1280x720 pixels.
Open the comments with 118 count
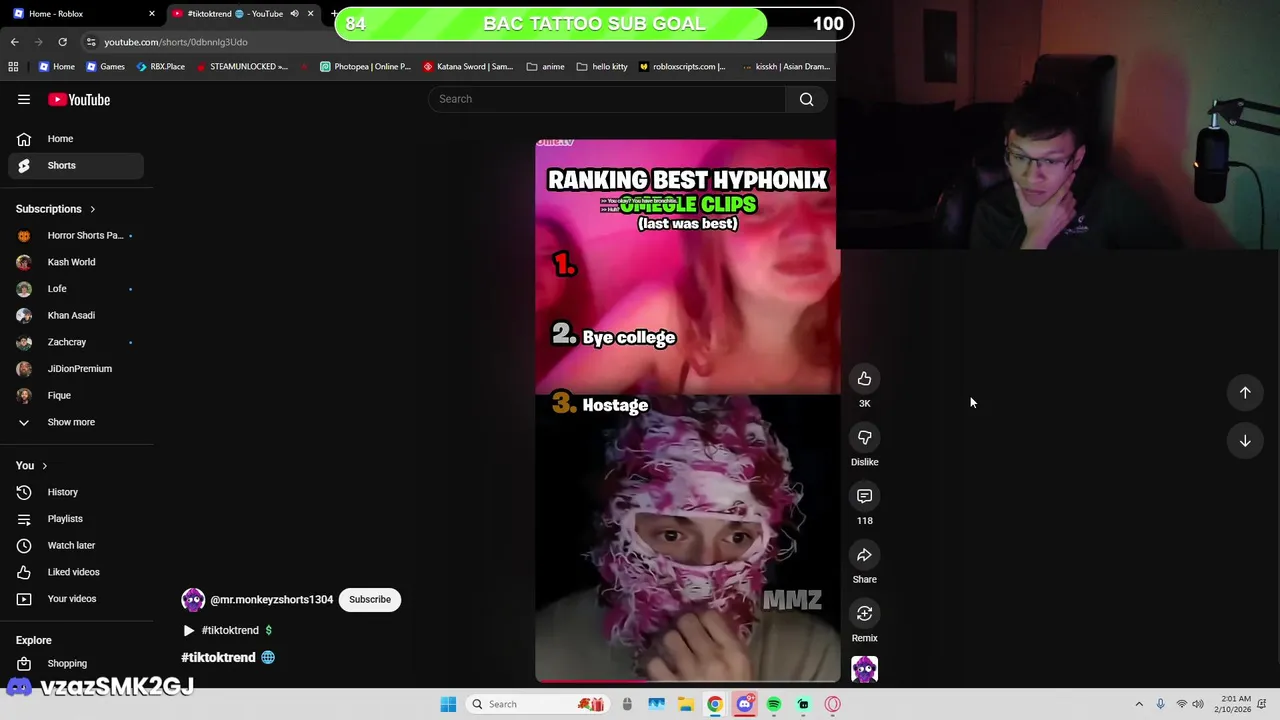[864, 496]
